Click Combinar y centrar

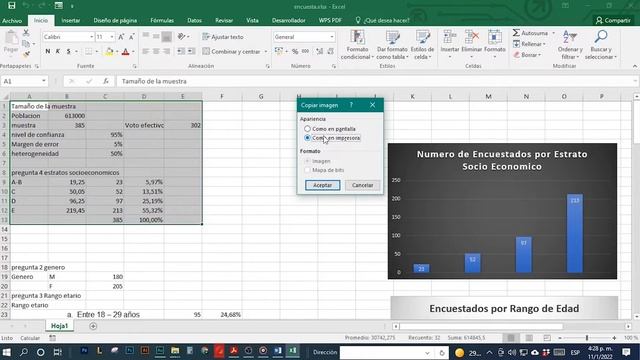pos(232,51)
